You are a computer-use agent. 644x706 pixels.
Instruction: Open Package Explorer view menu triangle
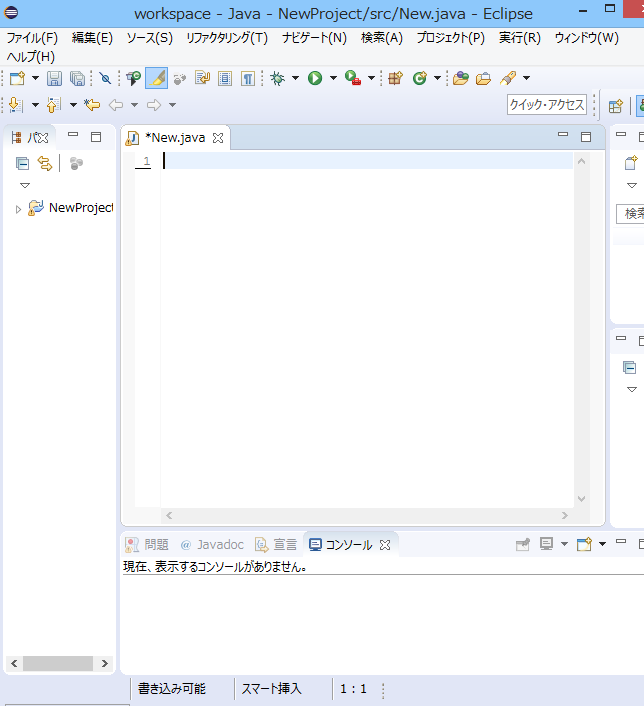coord(25,185)
